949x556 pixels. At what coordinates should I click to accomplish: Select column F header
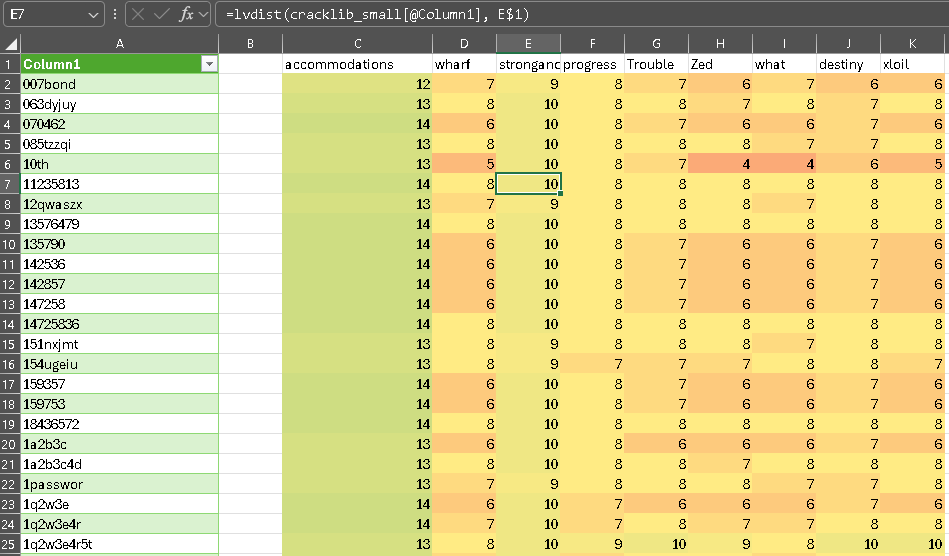tap(593, 44)
